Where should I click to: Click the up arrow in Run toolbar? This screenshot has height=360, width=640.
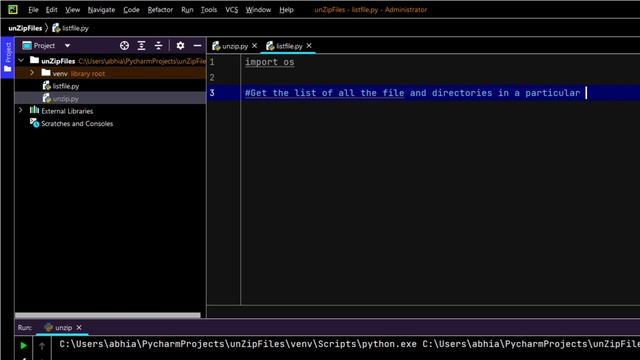[42, 346]
